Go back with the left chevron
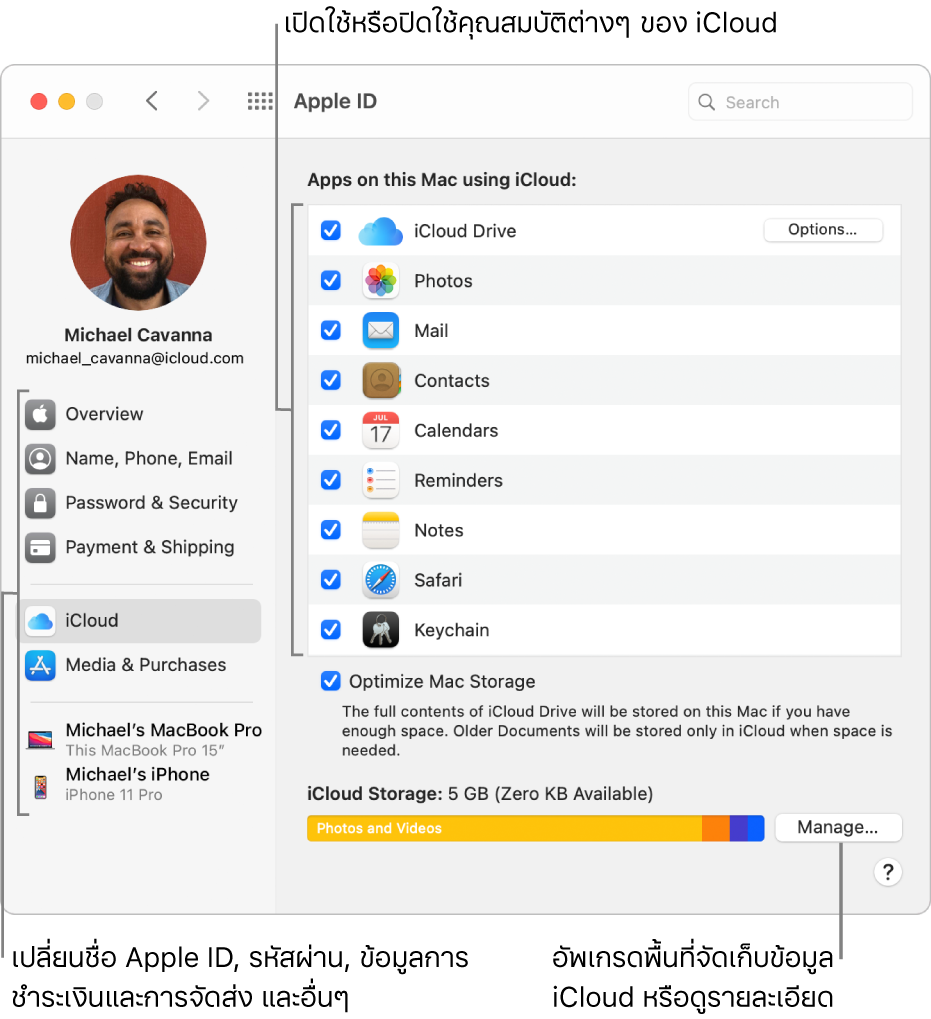This screenshot has width=931, height=1019. (x=152, y=101)
